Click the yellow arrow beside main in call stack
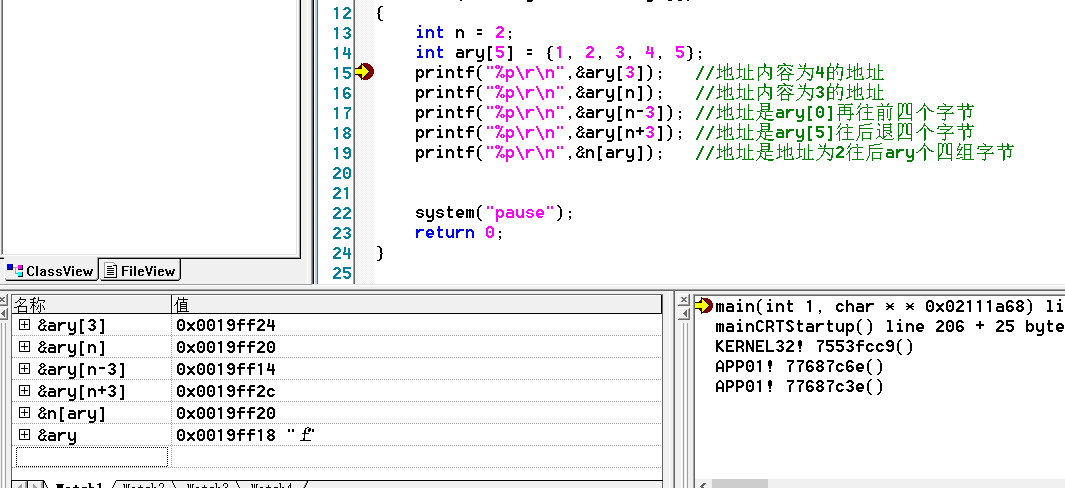Screen dimensions: 1065x488 coord(704,306)
